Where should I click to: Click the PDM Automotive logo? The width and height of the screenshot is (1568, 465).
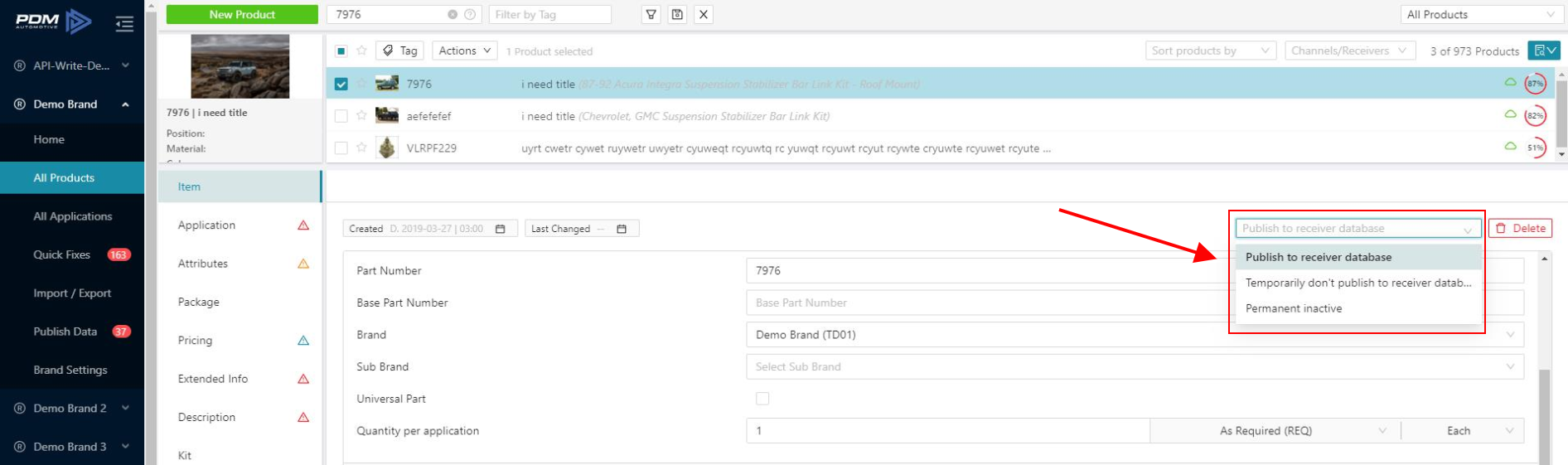(x=53, y=22)
